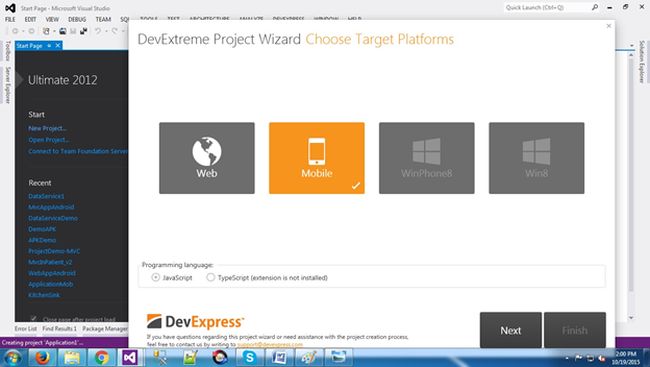Click the DevExpress logo
The height and width of the screenshot is (367, 650).
click(x=195, y=321)
